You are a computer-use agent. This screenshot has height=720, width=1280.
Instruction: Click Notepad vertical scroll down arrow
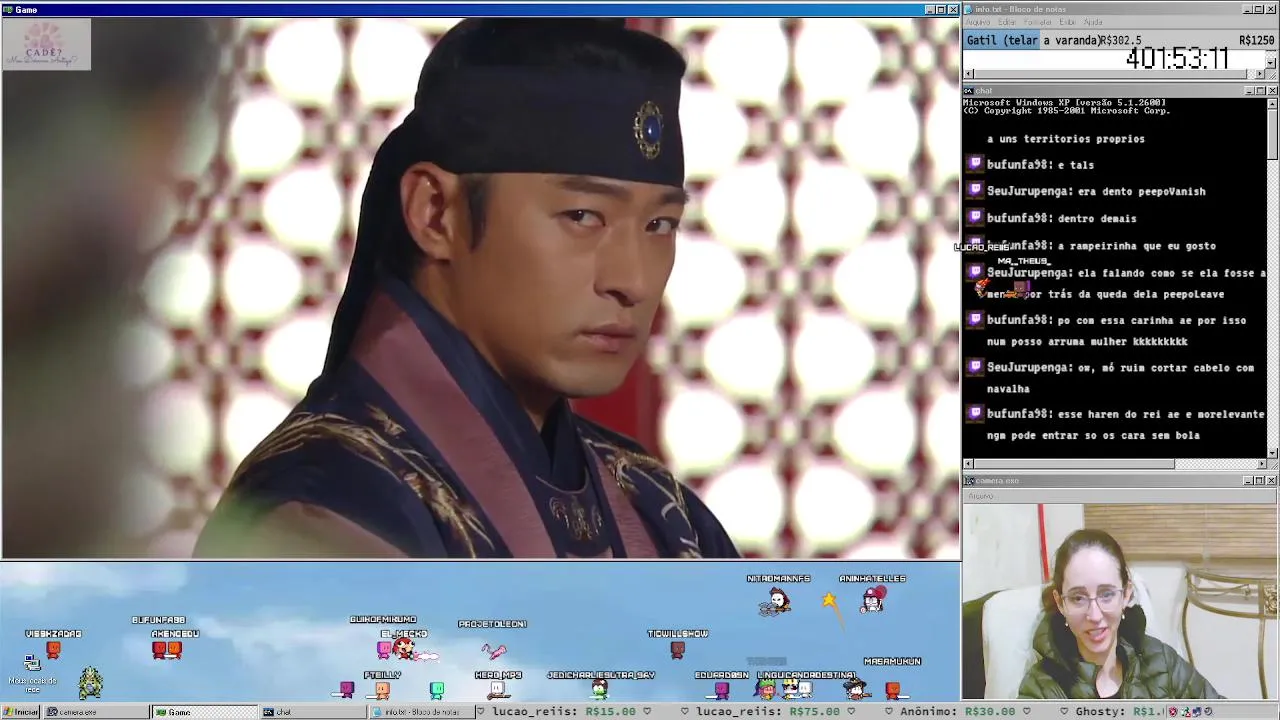point(1271,63)
